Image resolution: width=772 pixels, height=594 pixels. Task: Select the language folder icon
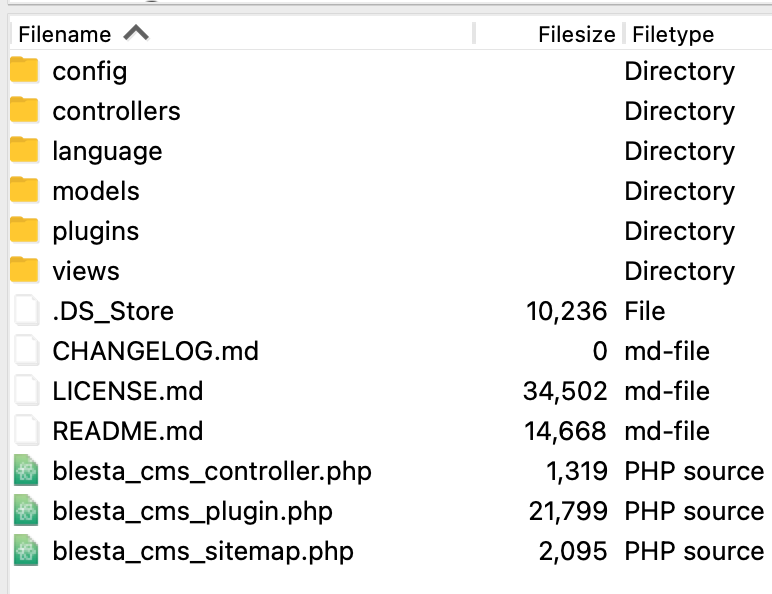pyautogui.click(x=24, y=150)
